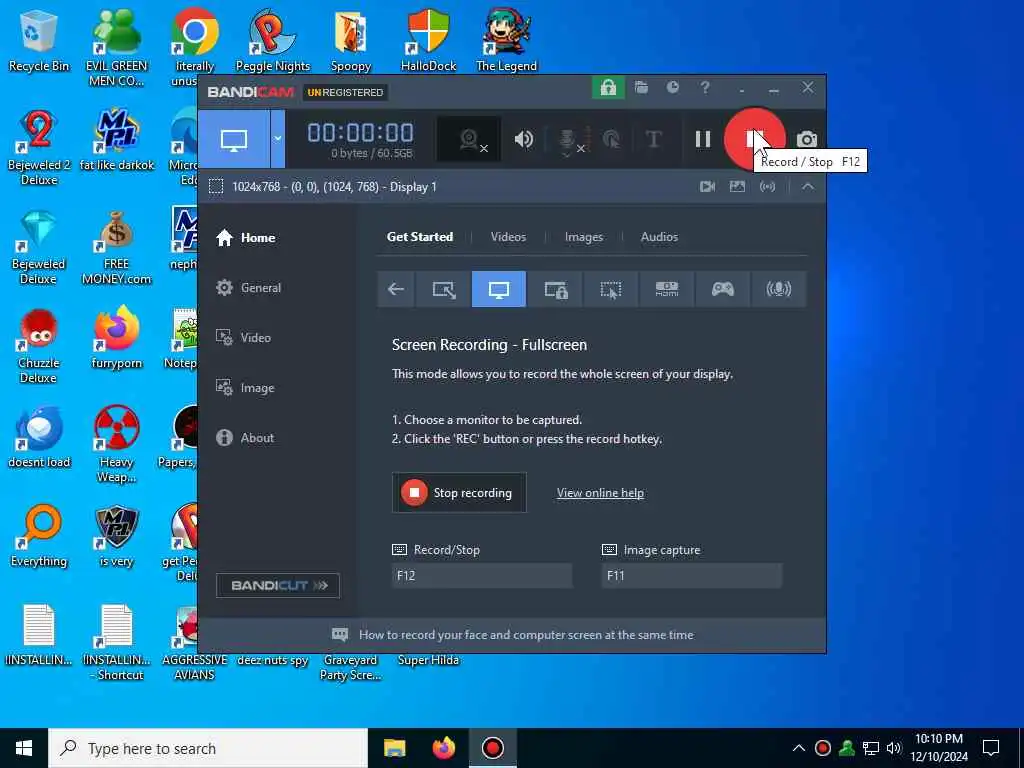
Task: Switch to the Audios tab
Action: pyautogui.click(x=659, y=237)
